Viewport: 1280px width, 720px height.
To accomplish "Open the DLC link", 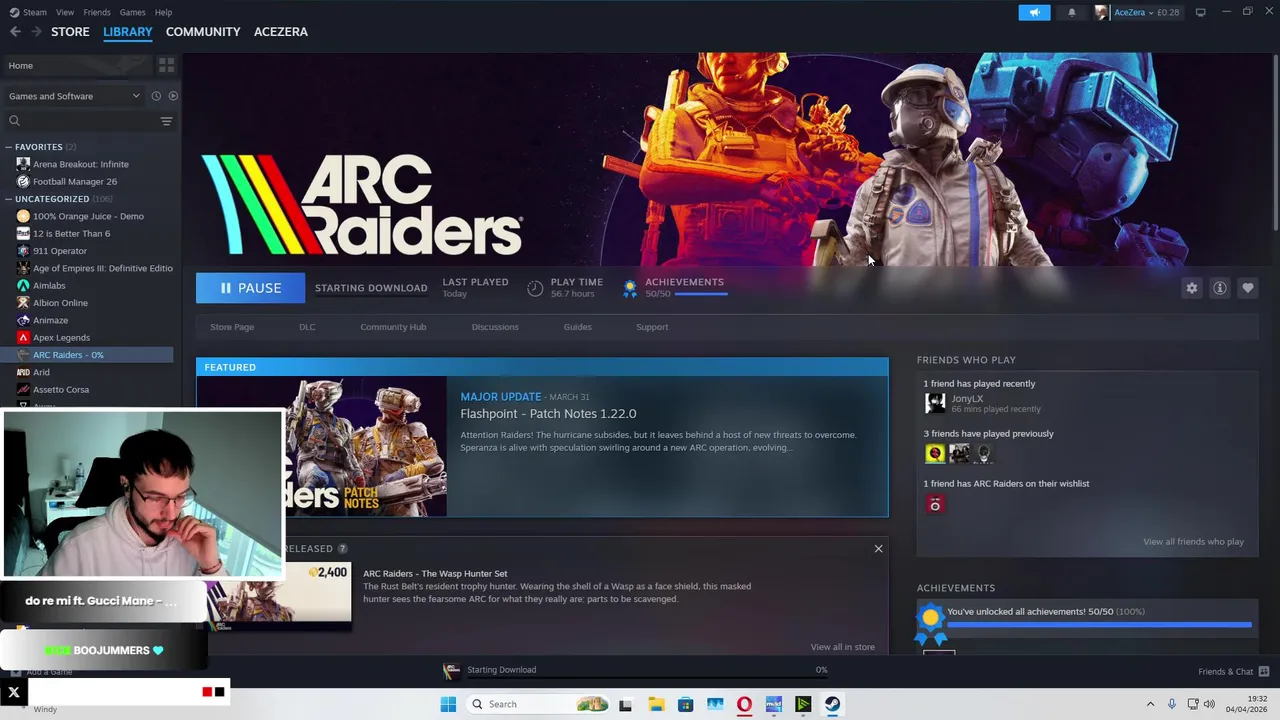I will click(307, 327).
